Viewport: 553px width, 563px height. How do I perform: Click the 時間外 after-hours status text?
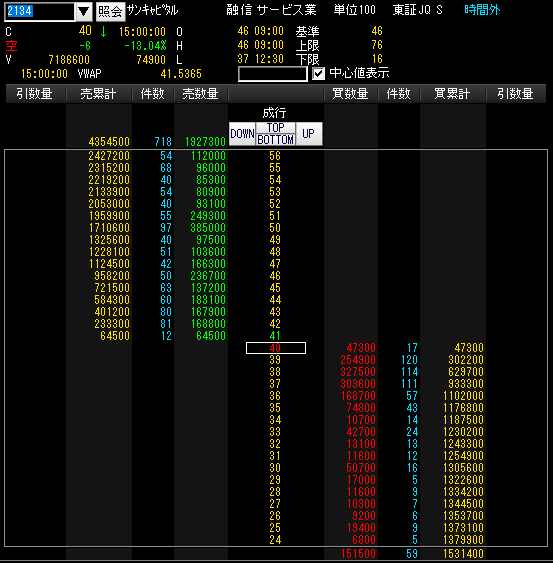point(482,10)
